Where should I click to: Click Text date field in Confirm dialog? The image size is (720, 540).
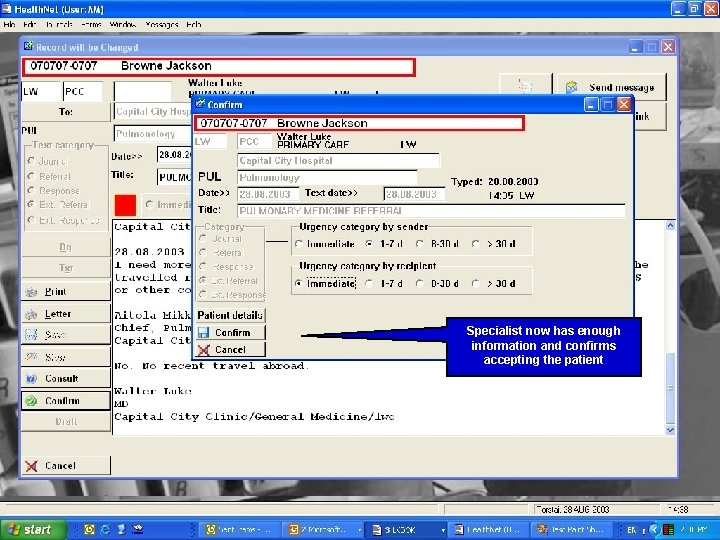414,194
